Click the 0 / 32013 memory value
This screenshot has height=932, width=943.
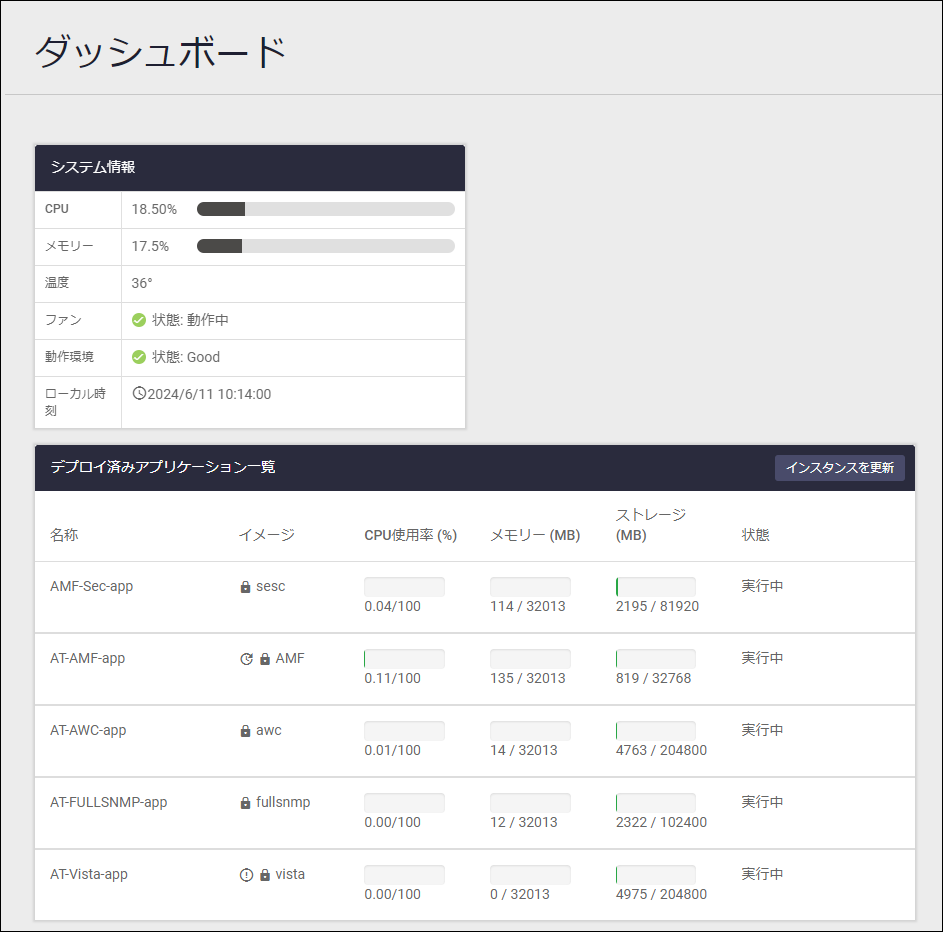pos(520,894)
